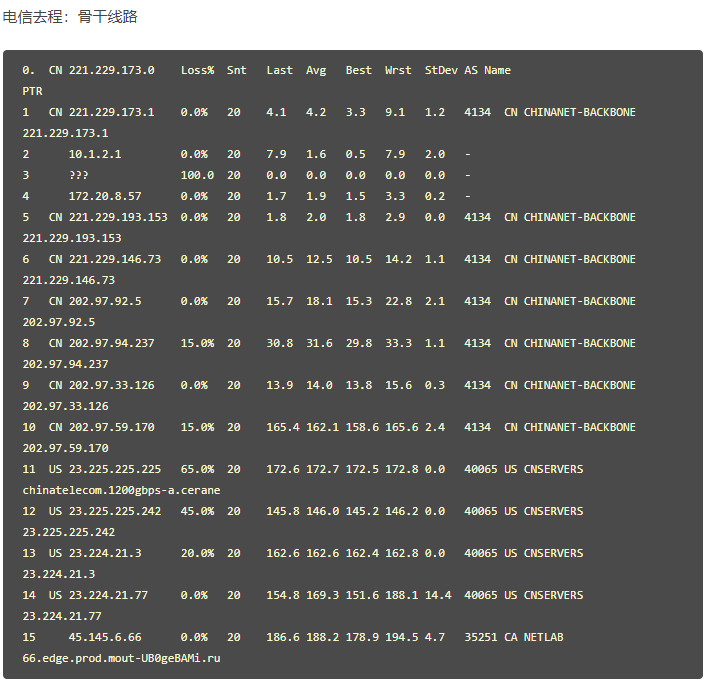Screen dimensions: 714x688
Task: Click IP address 45.145.6.66 in hop 15
Action: tap(105, 637)
